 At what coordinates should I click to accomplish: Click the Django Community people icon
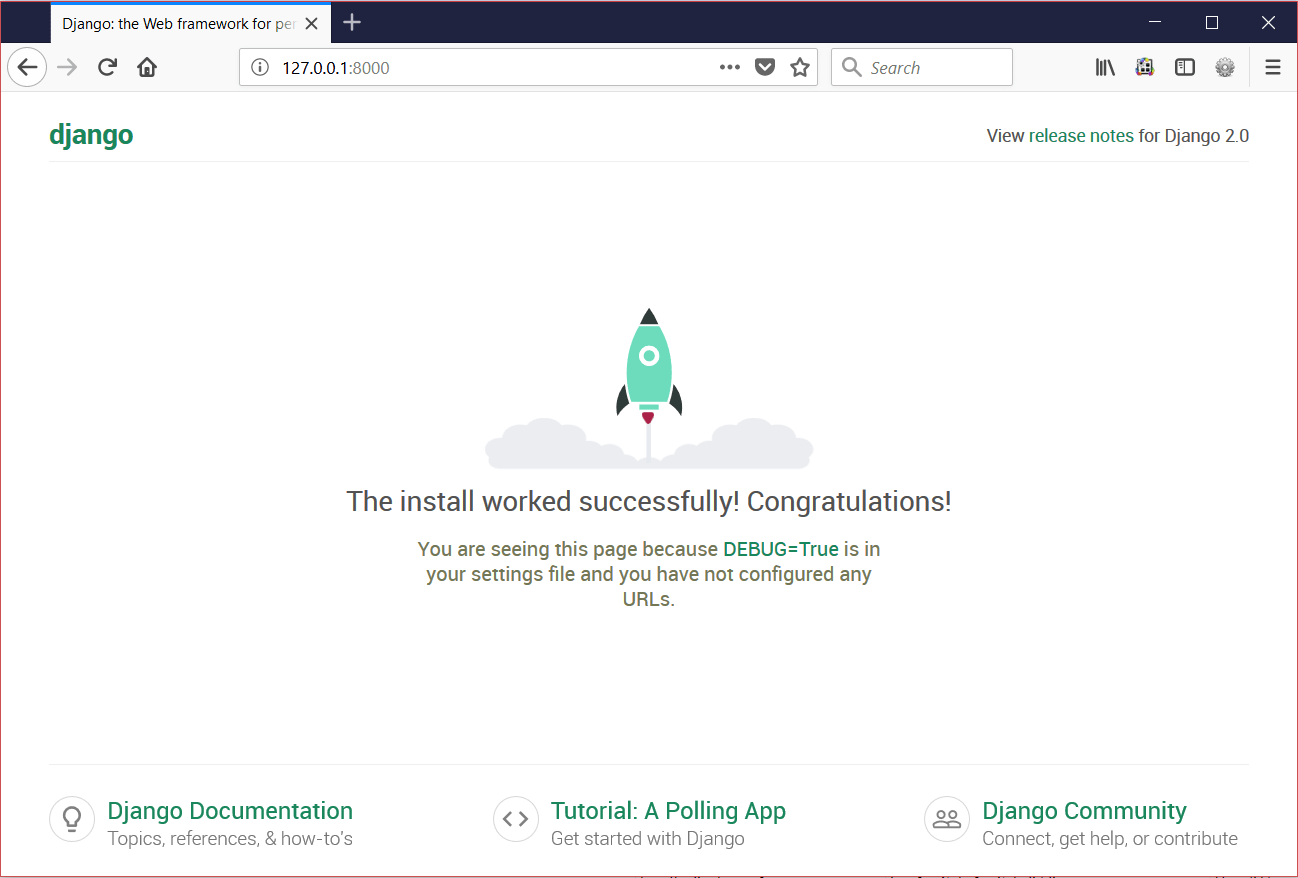(946, 818)
